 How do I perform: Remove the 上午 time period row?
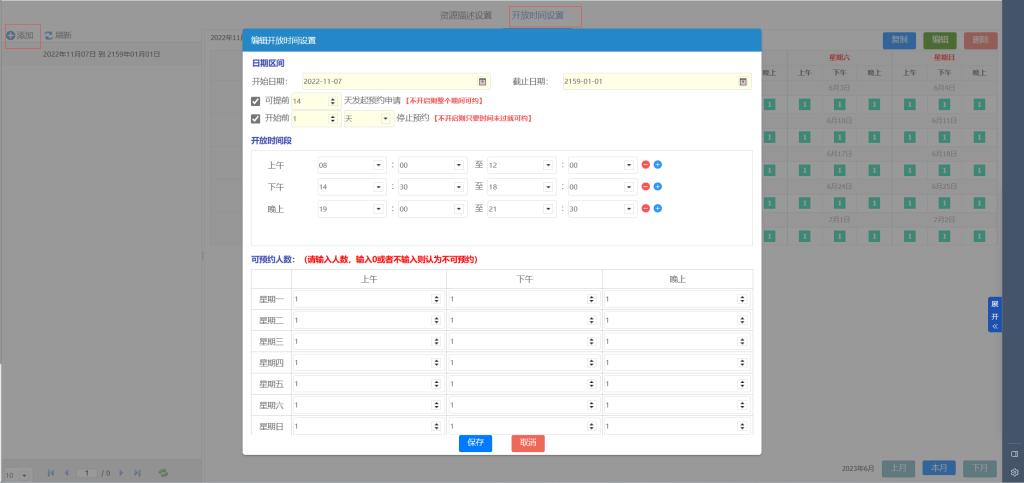pos(646,165)
